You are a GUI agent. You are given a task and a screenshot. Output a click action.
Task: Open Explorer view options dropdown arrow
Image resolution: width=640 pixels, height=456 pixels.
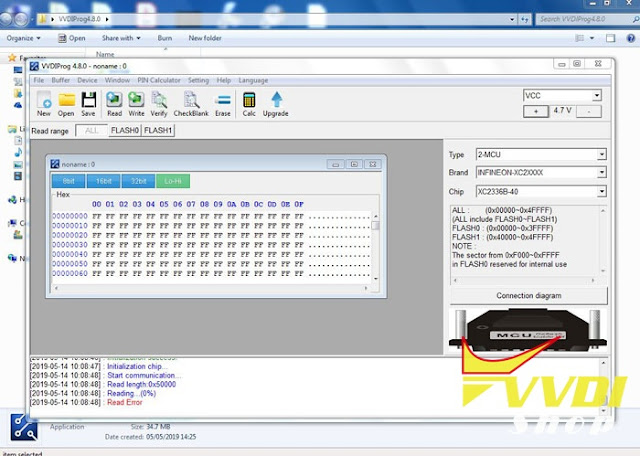pos(592,38)
